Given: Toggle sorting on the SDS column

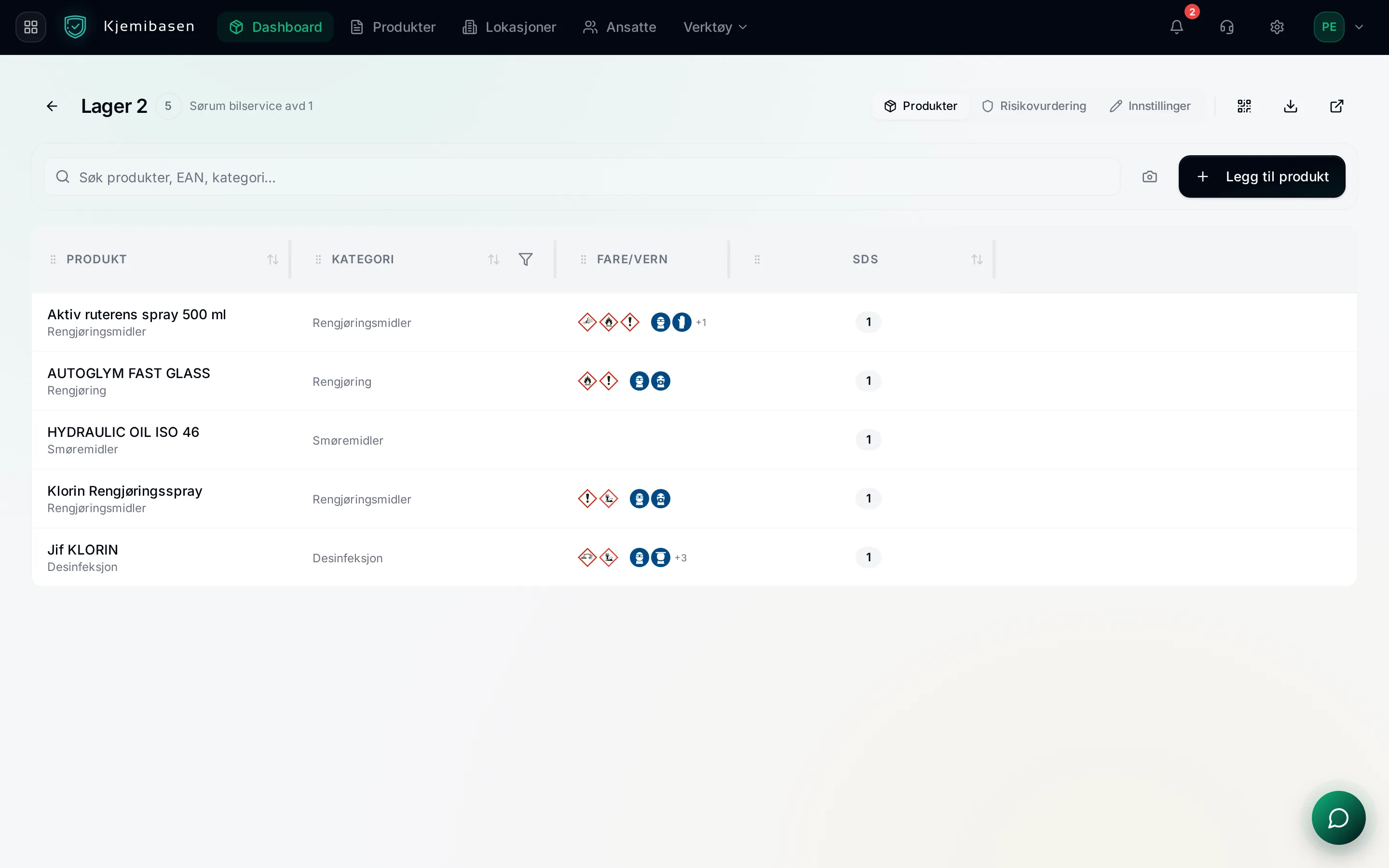Looking at the screenshot, I should (976, 259).
